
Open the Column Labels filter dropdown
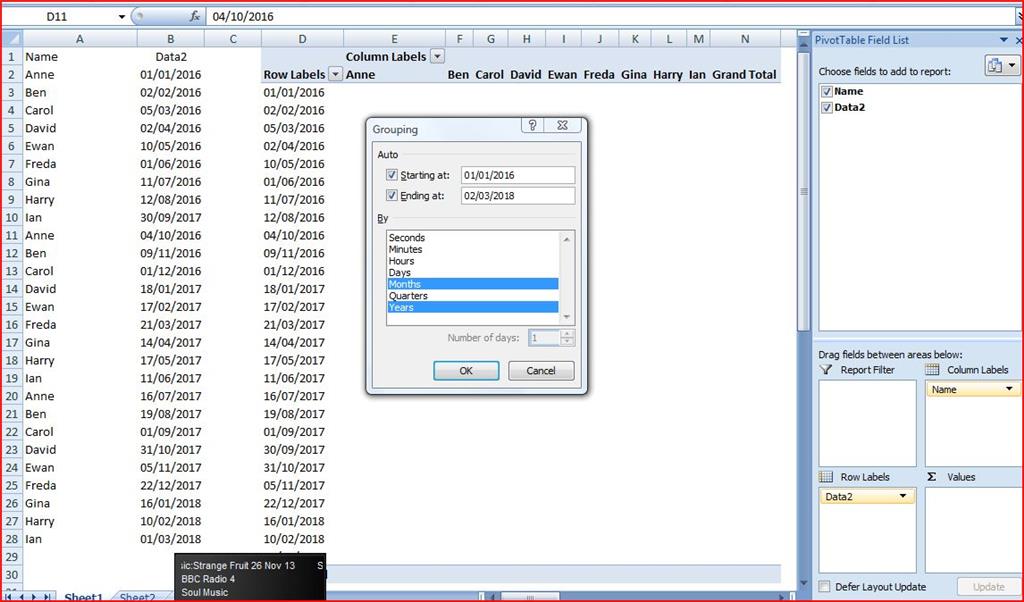click(438, 57)
